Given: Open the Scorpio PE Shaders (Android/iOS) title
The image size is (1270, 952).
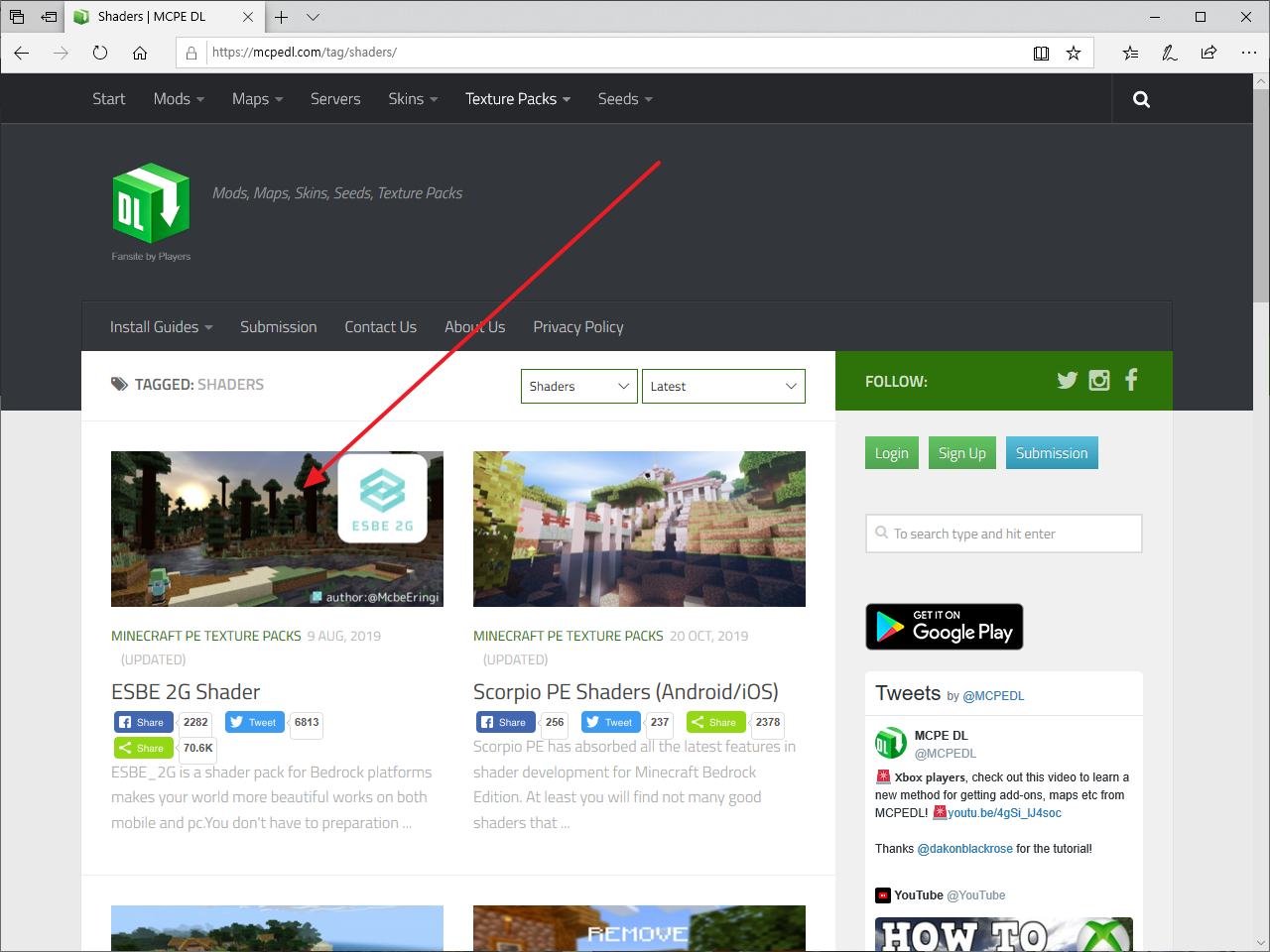Looking at the screenshot, I should click(626, 692).
